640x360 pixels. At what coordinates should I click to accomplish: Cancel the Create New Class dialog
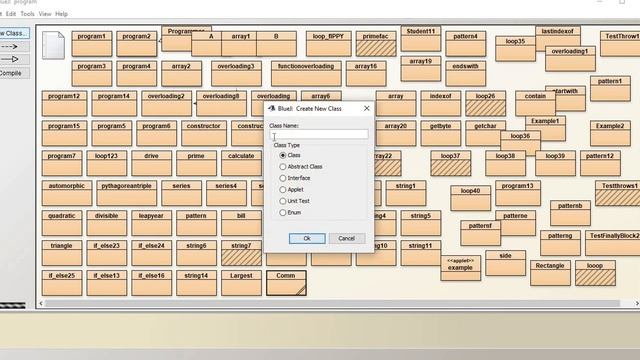tap(347, 238)
